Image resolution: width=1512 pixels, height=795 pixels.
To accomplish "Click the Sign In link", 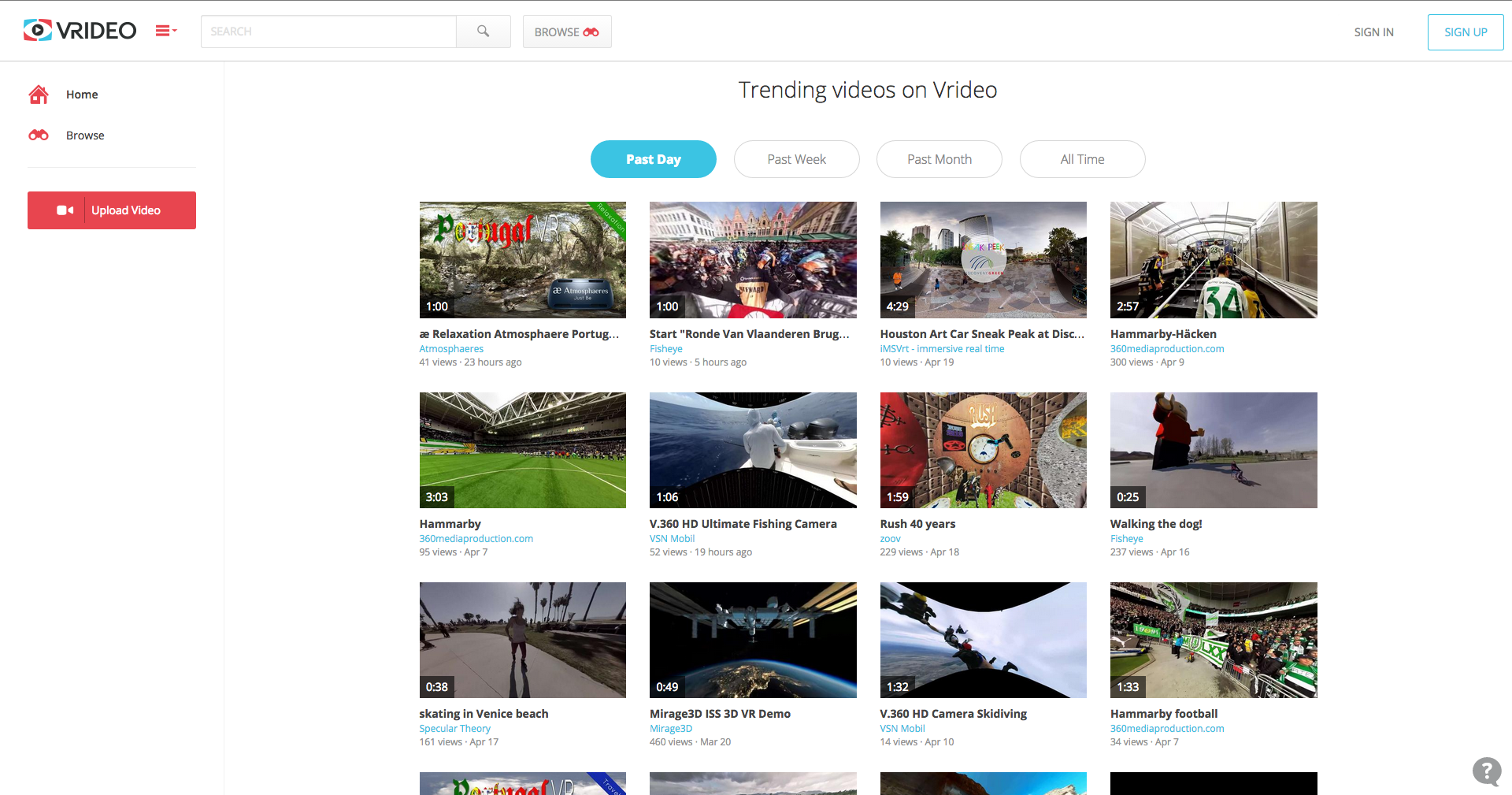I will 1373,32.
